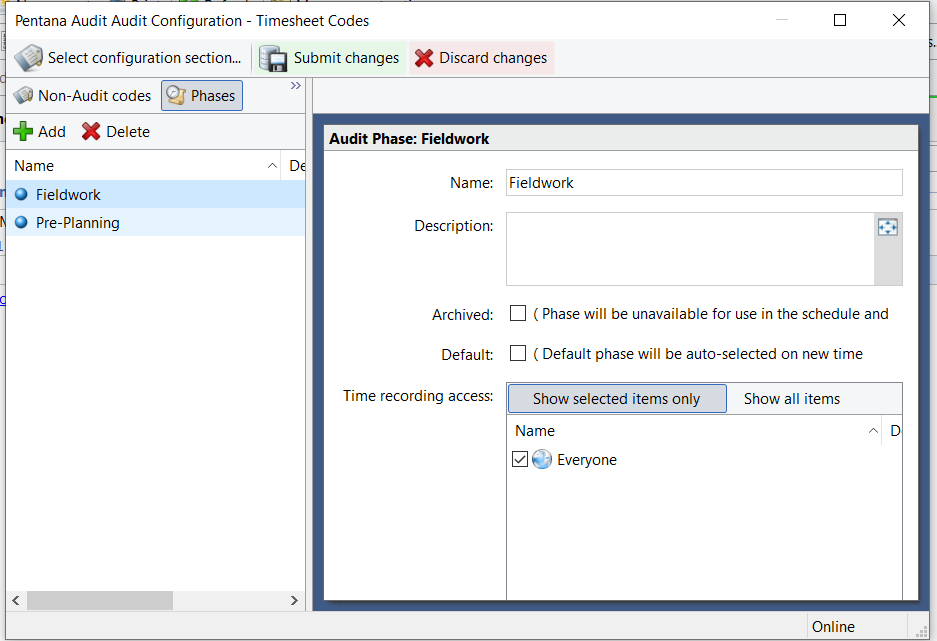The height and width of the screenshot is (641, 937).
Task: Select Show selected items only
Action: (x=617, y=398)
